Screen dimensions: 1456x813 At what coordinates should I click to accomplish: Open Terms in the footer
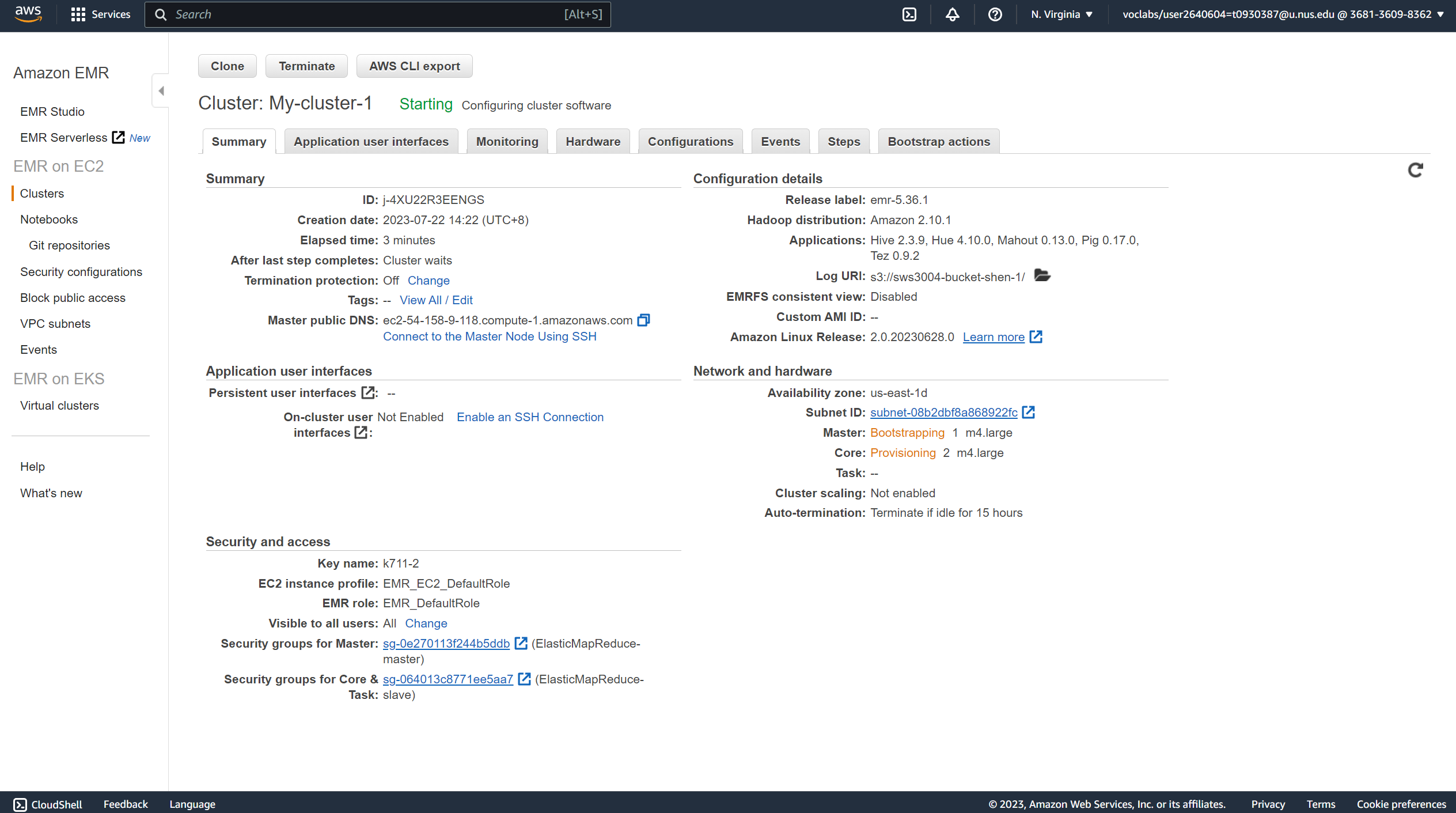point(1321,804)
